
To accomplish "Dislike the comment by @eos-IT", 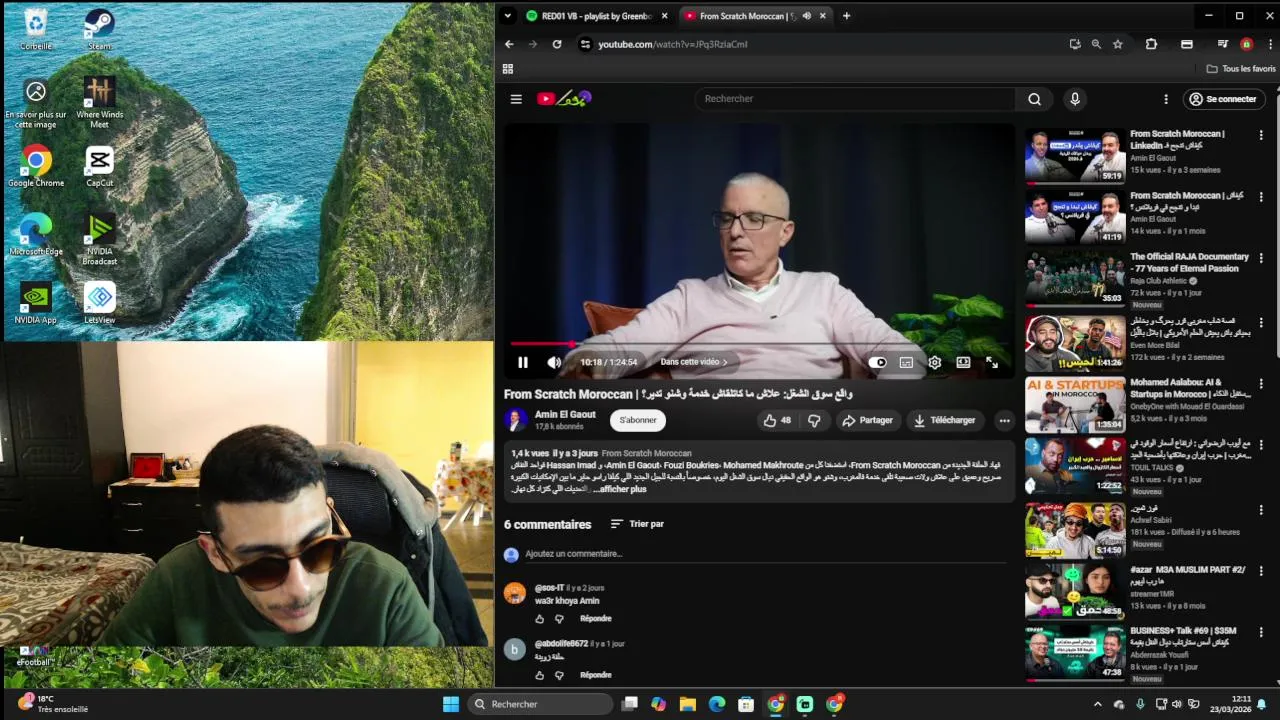I will pyautogui.click(x=559, y=619).
